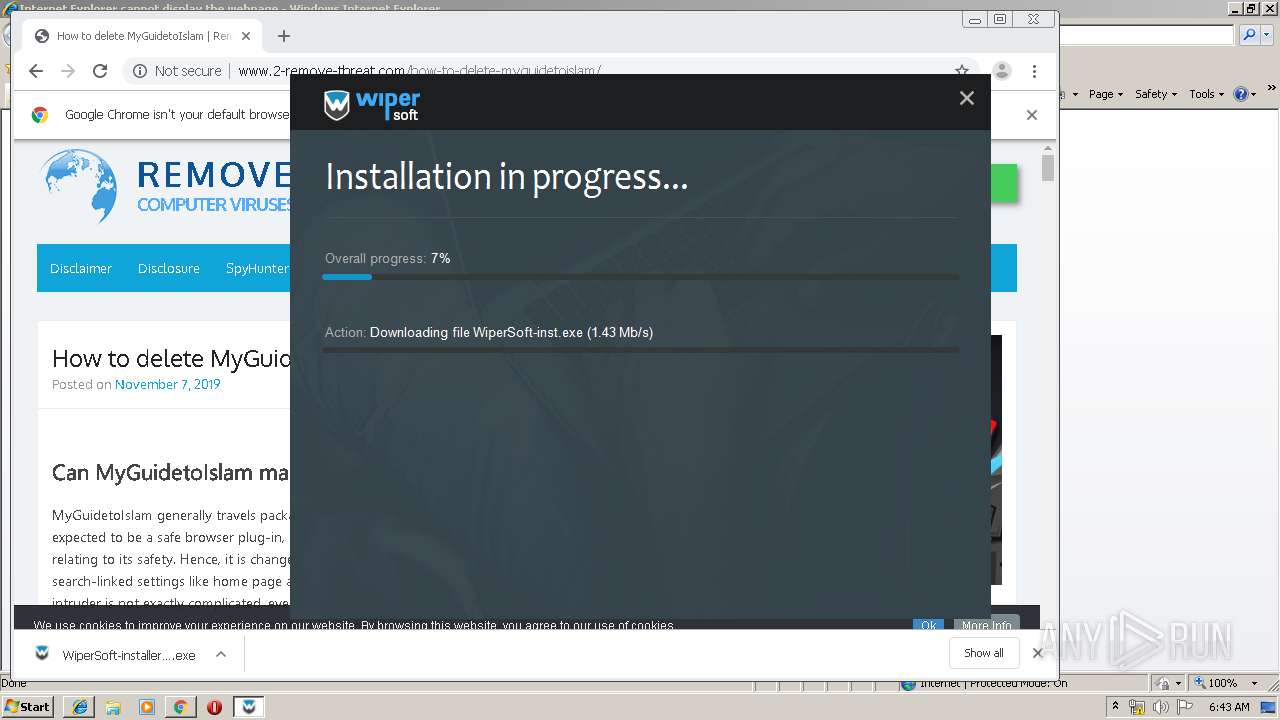
Task: Open the Chrome profile avatar
Action: tap(1001, 71)
